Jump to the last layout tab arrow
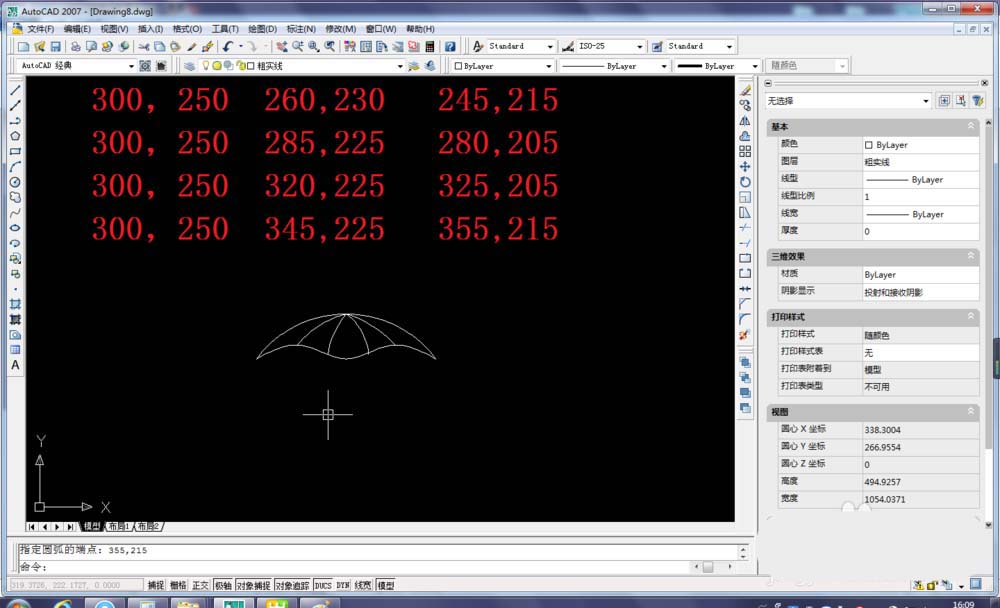1000x608 pixels. [70, 526]
